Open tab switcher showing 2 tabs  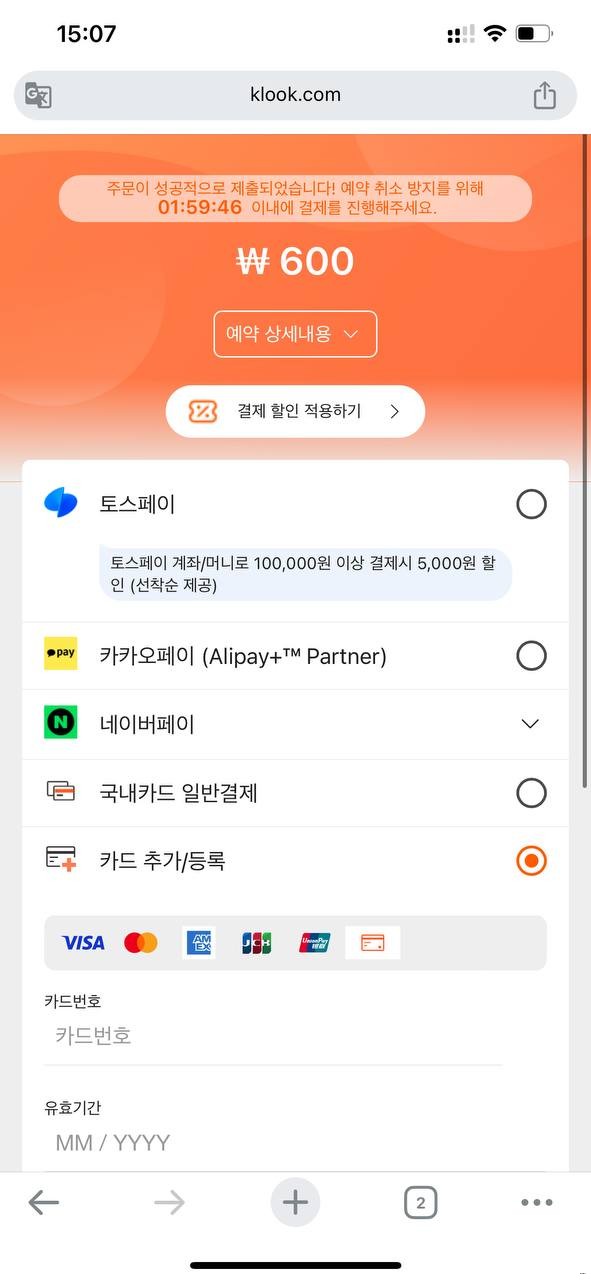(420, 1203)
